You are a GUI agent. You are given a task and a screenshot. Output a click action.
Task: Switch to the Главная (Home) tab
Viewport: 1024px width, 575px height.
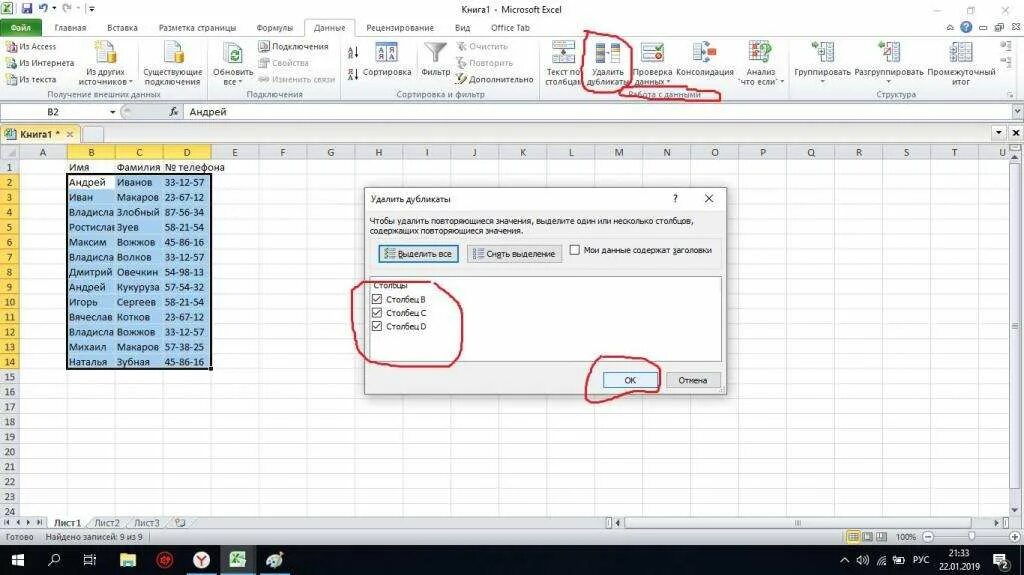pos(70,28)
